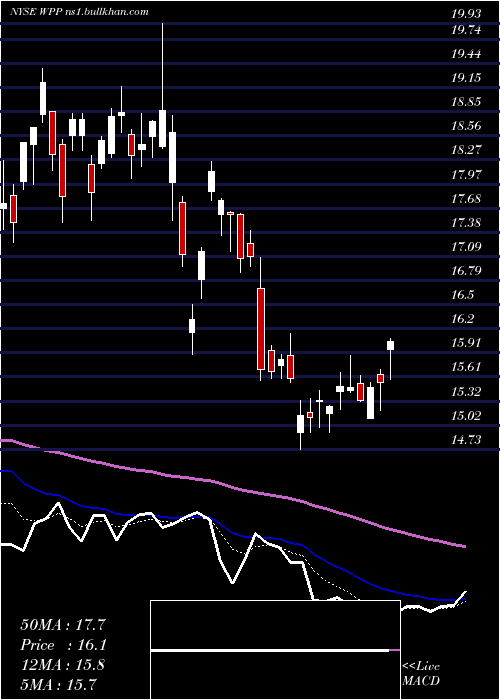500x700 pixels.
Task: Select the 15.91 axis label
Action: [466, 343]
